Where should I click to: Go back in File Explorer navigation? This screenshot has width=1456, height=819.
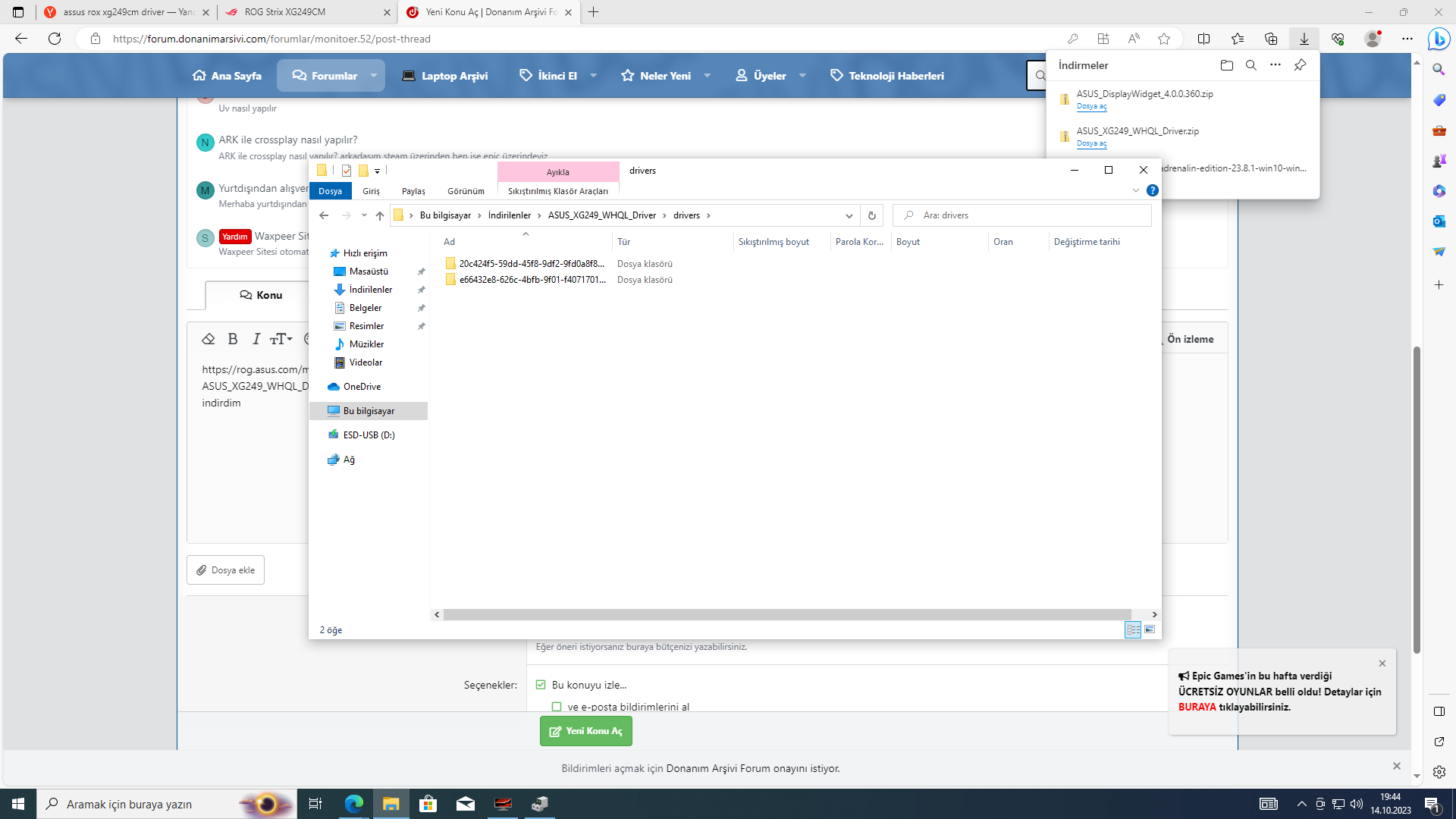(x=324, y=215)
